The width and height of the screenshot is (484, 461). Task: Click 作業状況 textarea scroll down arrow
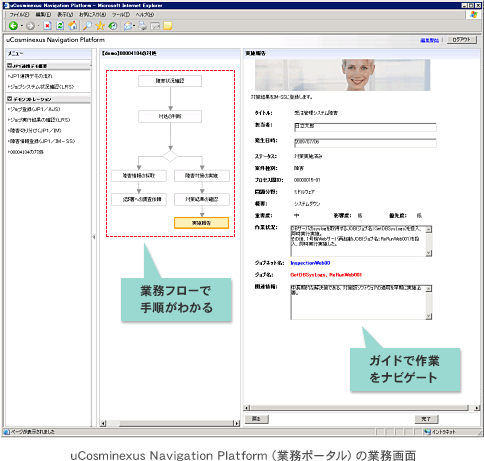[429, 253]
